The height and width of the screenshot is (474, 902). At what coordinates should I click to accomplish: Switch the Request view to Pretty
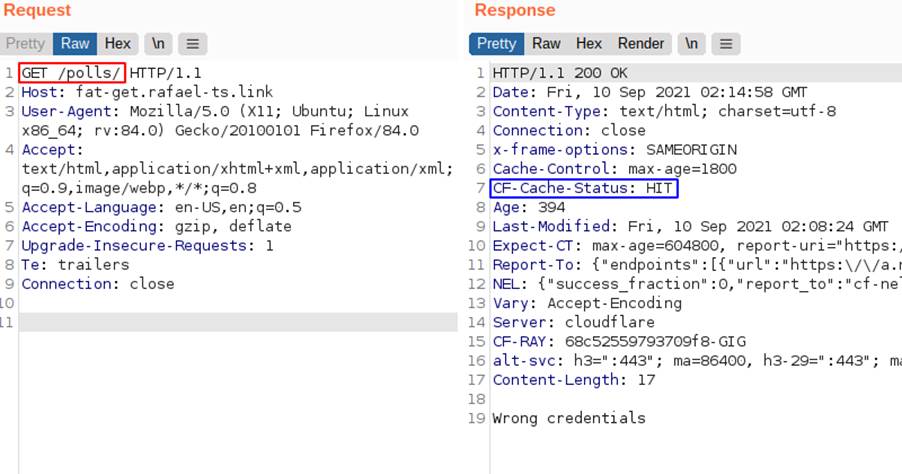[x=25, y=44]
